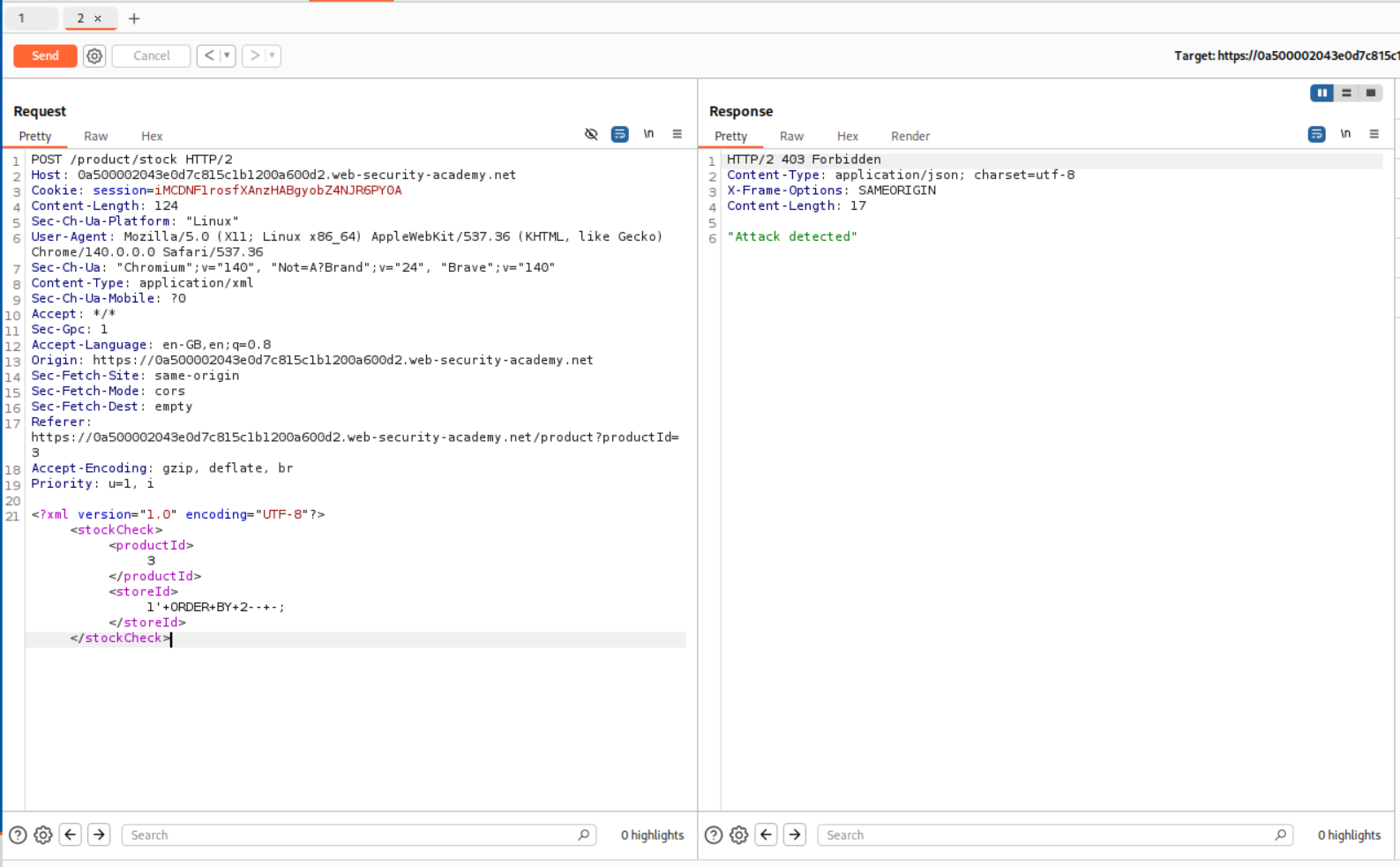This screenshot has width=1400, height=867.
Task: Expand the forward history dropdown arrow
Action: point(272,56)
